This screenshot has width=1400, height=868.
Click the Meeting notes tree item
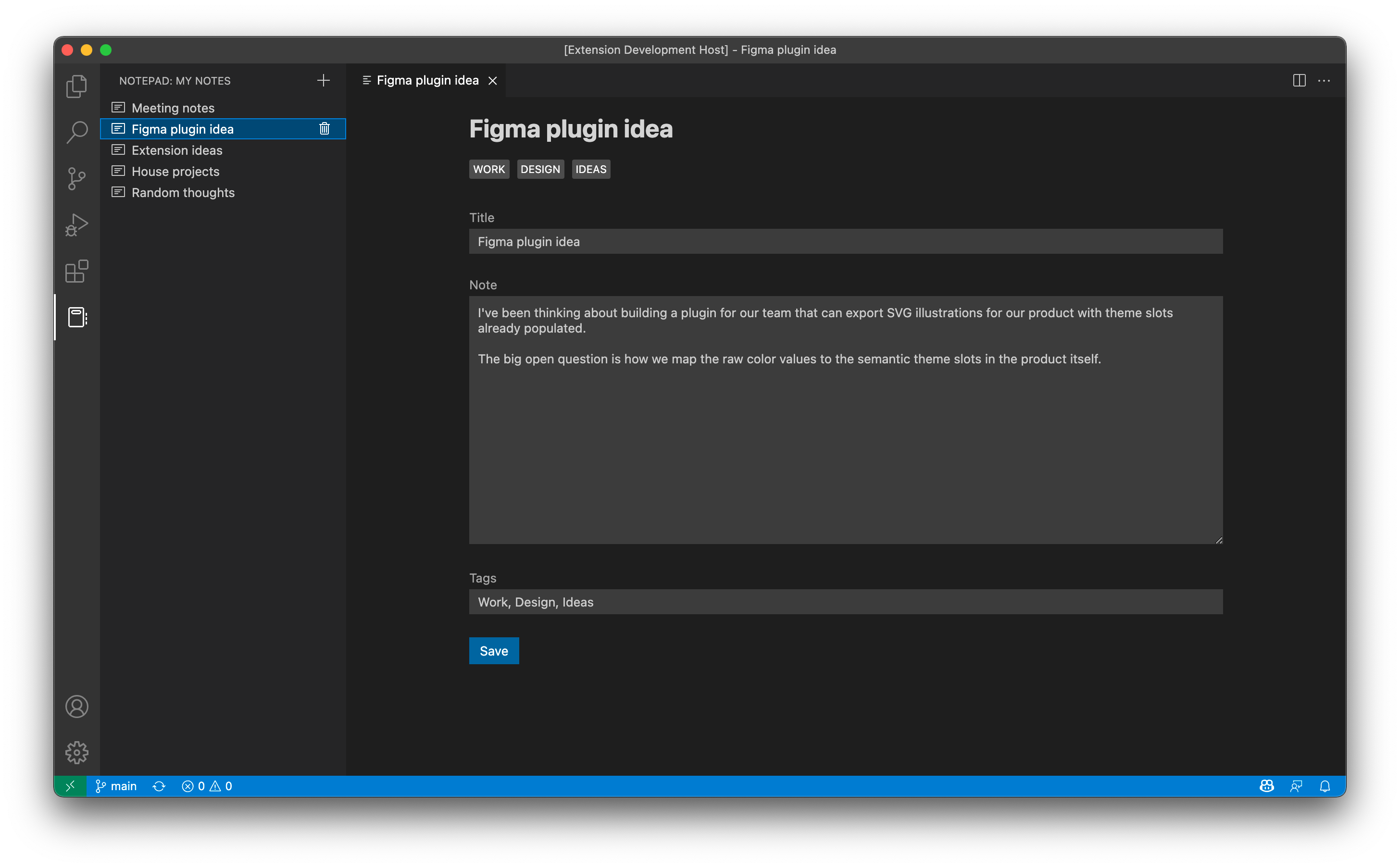pyautogui.click(x=174, y=107)
